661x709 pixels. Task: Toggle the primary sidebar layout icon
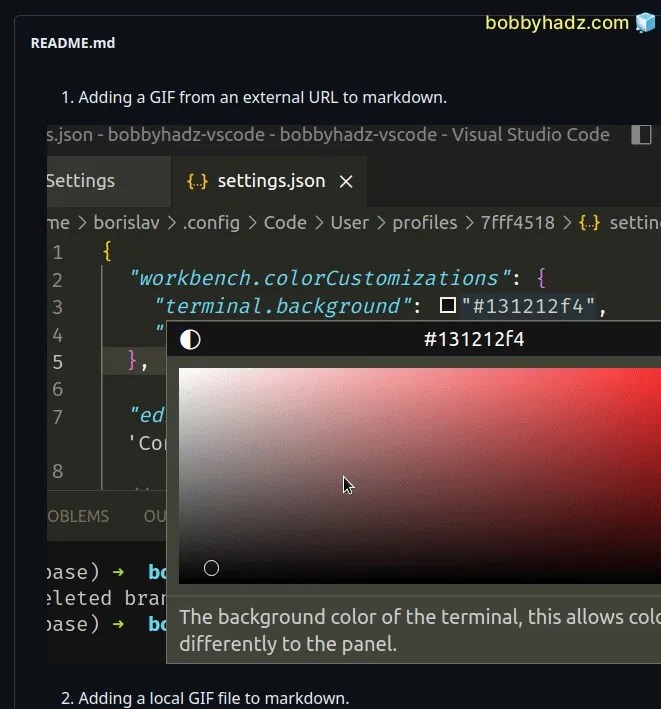(641, 135)
